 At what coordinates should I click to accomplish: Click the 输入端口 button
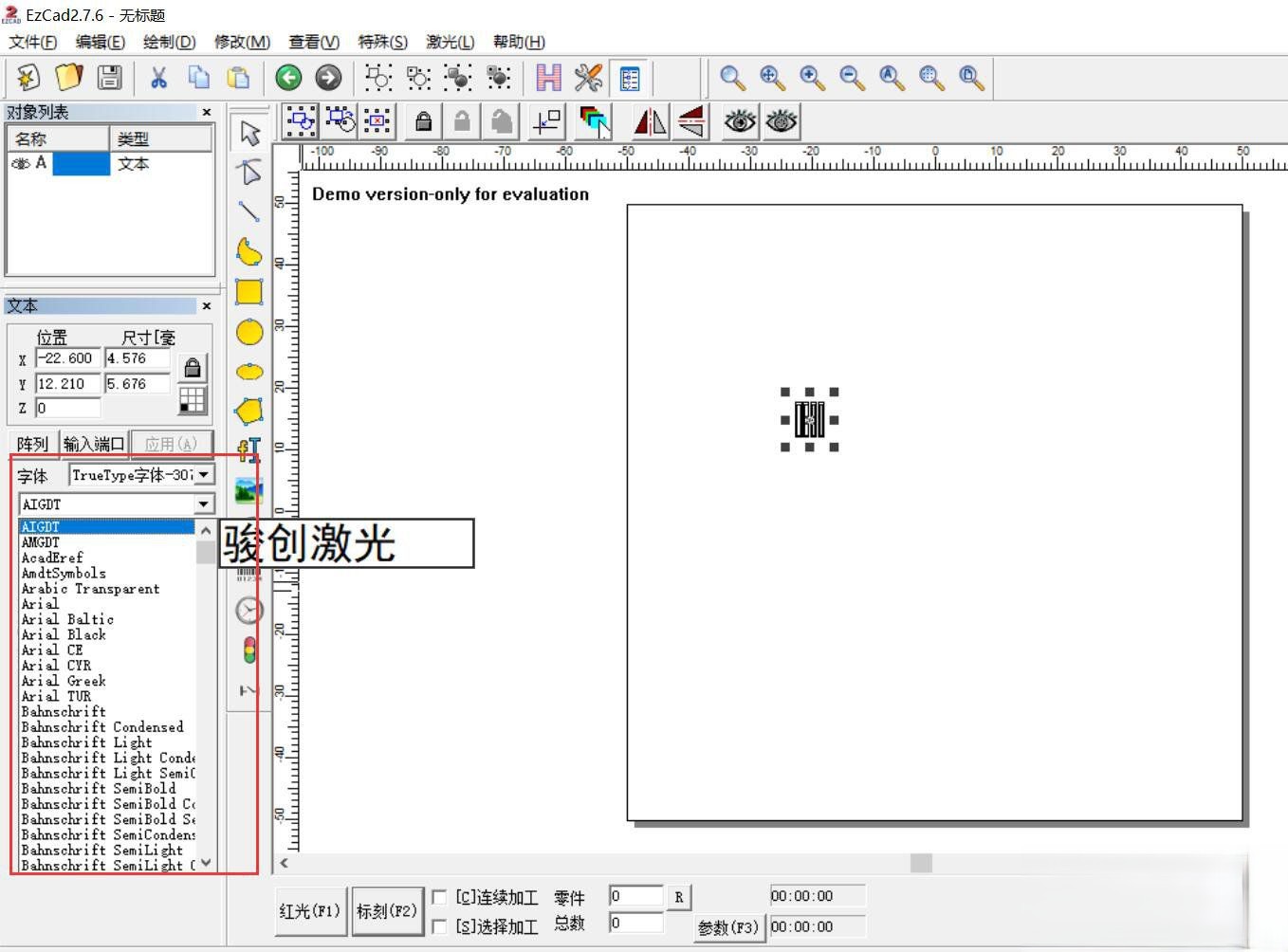point(93,444)
